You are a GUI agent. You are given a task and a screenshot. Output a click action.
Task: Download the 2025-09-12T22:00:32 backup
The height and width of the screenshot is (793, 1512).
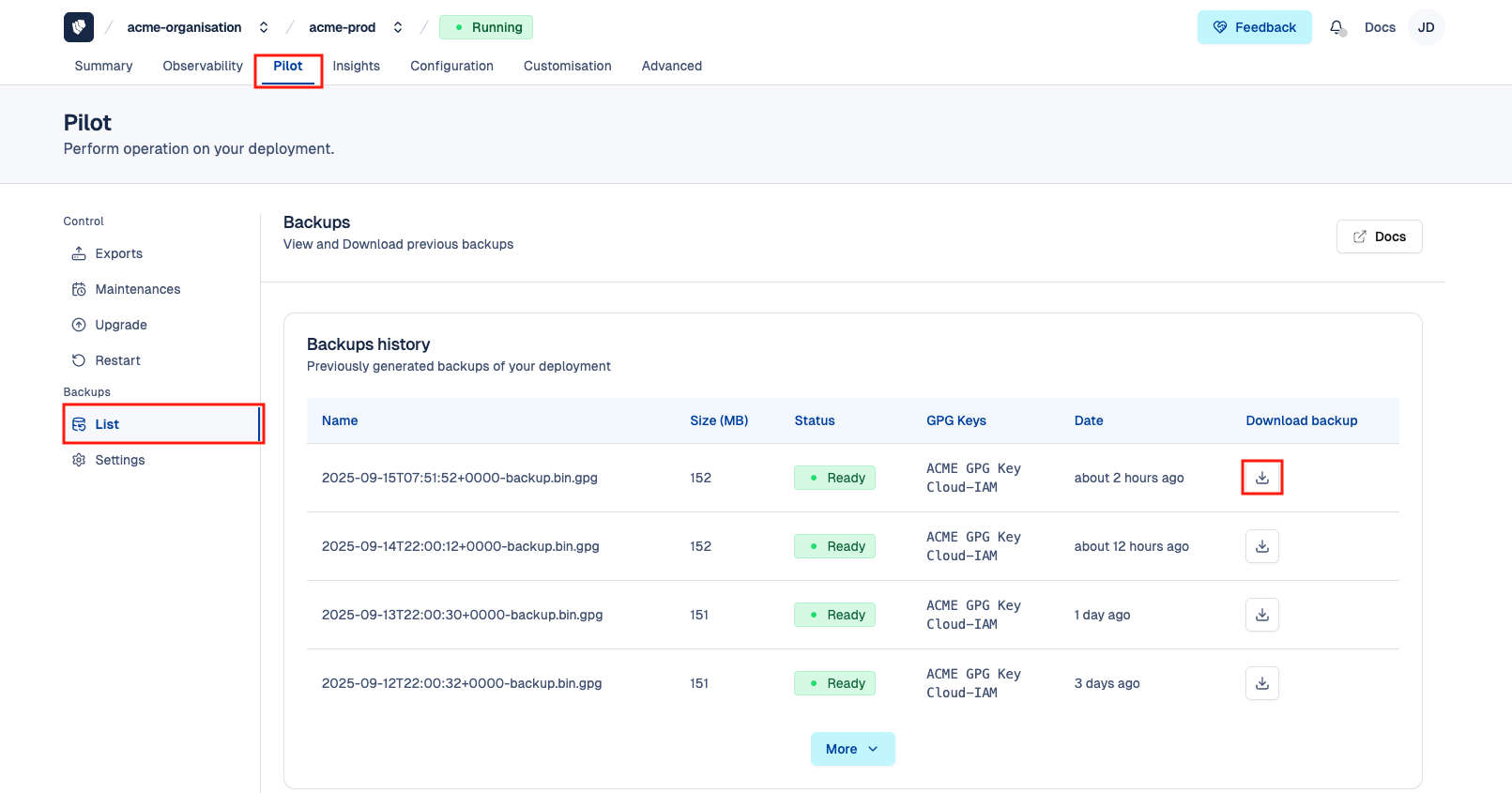point(1262,683)
